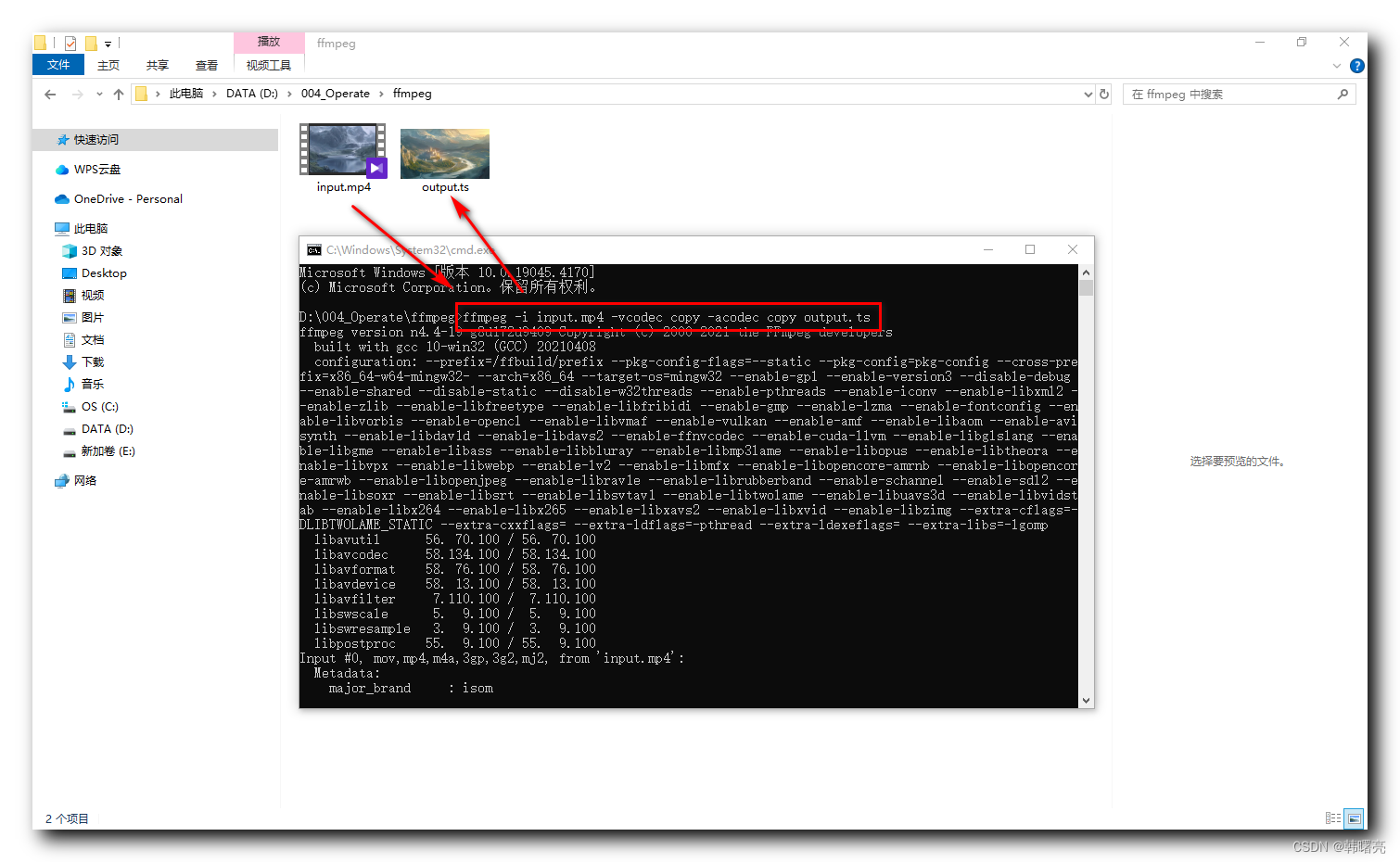Open the recent locations dropdown
This screenshot has width=1400, height=862.
(99, 95)
